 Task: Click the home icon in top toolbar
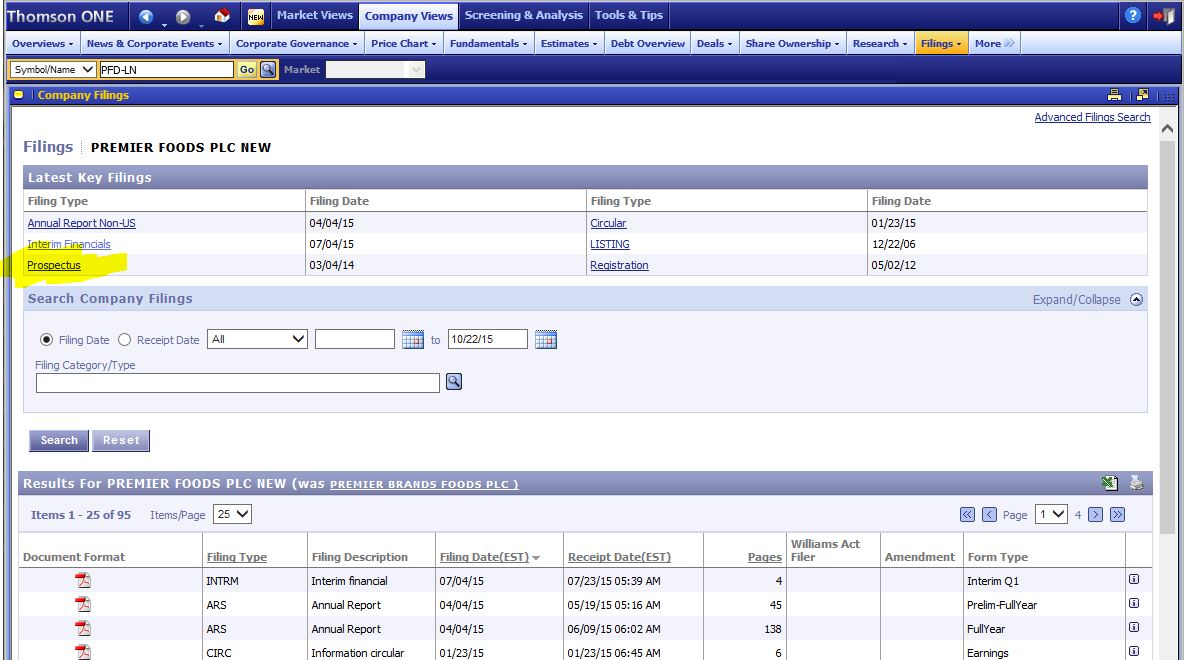pyautogui.click(x=222, y=16)
